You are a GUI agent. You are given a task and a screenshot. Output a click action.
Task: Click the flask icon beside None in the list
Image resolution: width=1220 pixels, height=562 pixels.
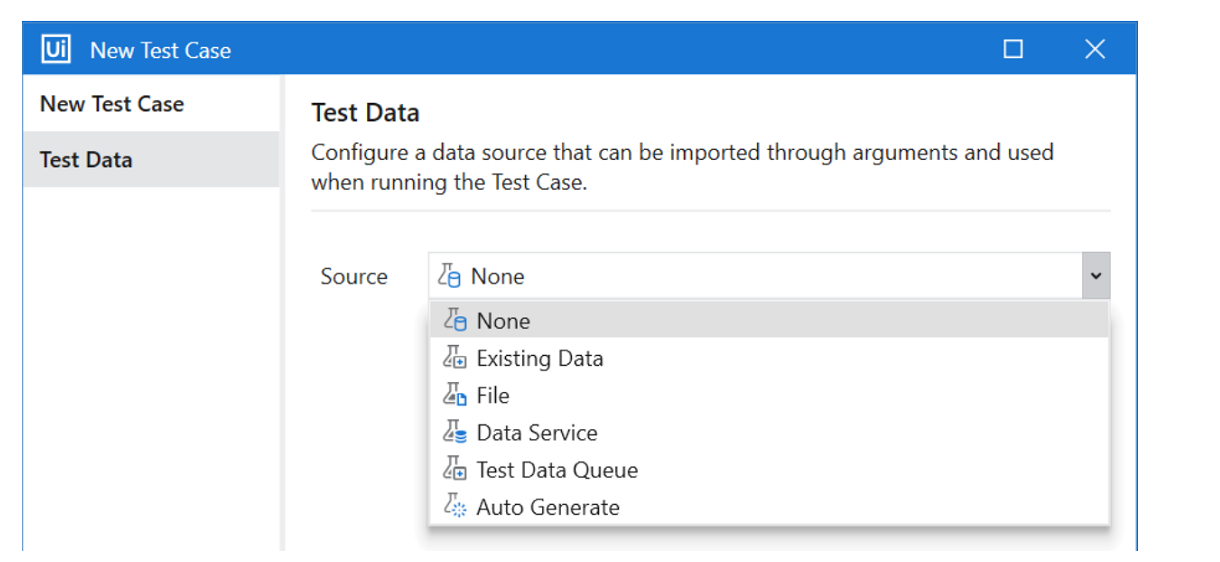[x=454, y=321]
